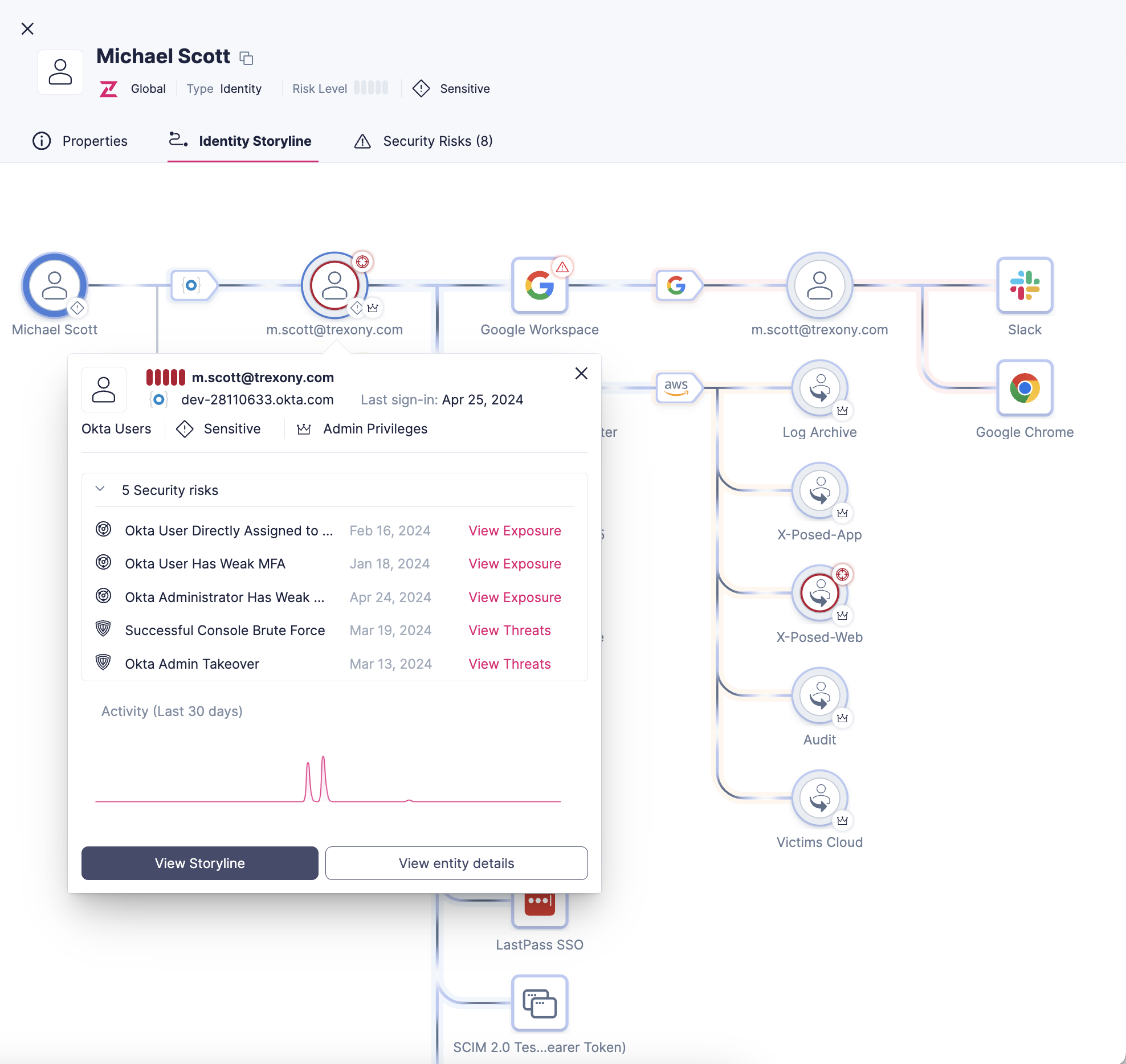1126x1064 pixels.
Task: Click the Risk Level indicator bars
Action: click(370, 88)
